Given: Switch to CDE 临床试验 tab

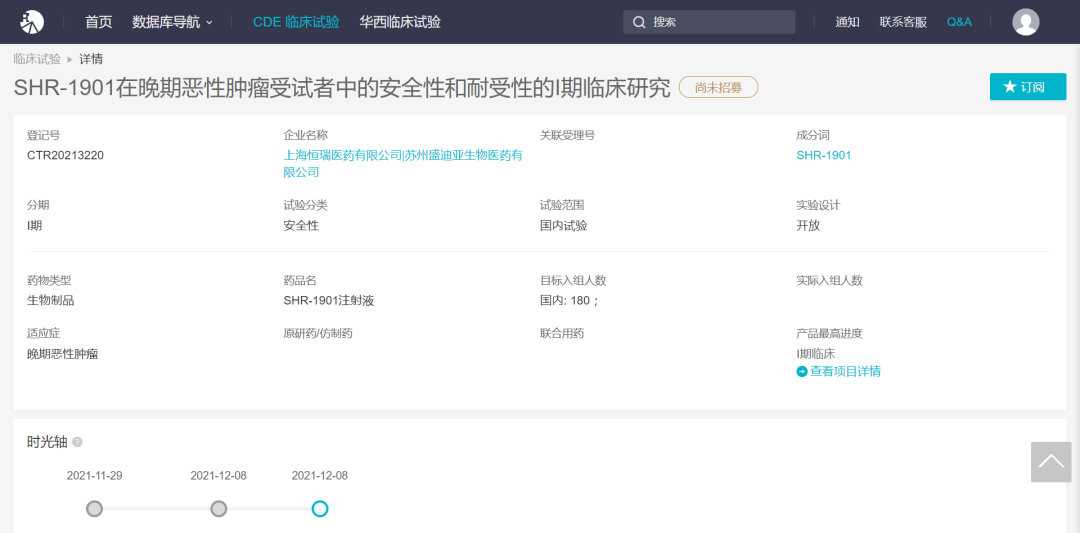Looking at the screenshot, I should coord(295,22).
